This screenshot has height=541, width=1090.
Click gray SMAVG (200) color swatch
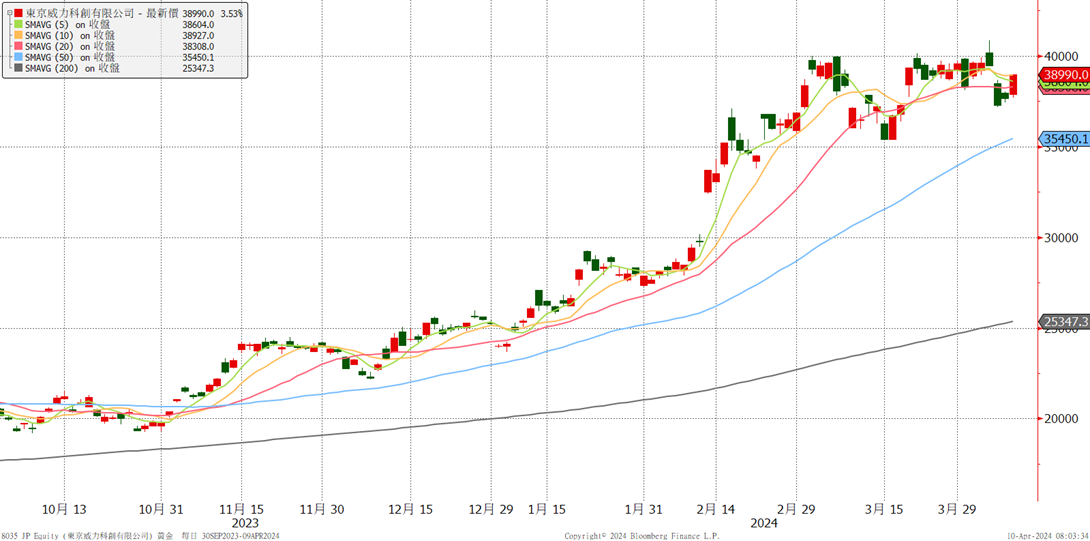(18, 69)
